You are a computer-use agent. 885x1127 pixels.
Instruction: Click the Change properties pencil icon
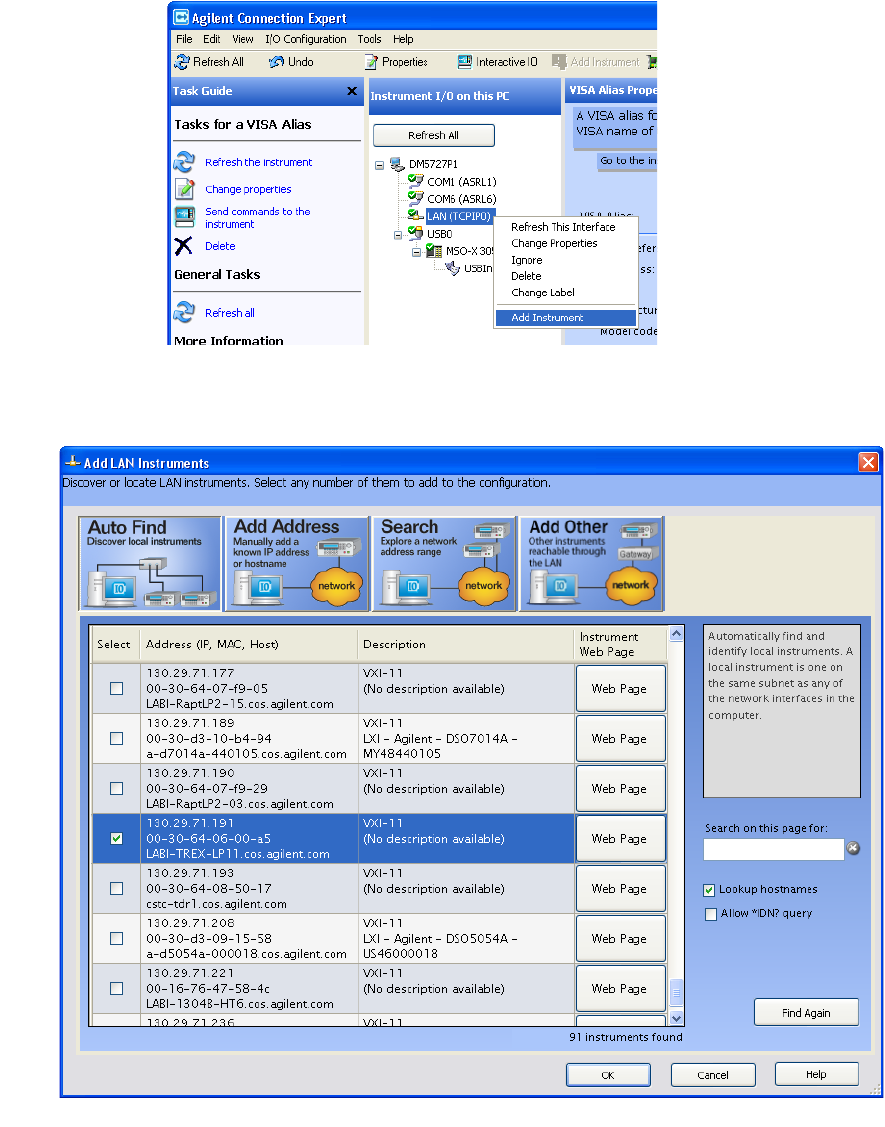[x=184, y=189]
